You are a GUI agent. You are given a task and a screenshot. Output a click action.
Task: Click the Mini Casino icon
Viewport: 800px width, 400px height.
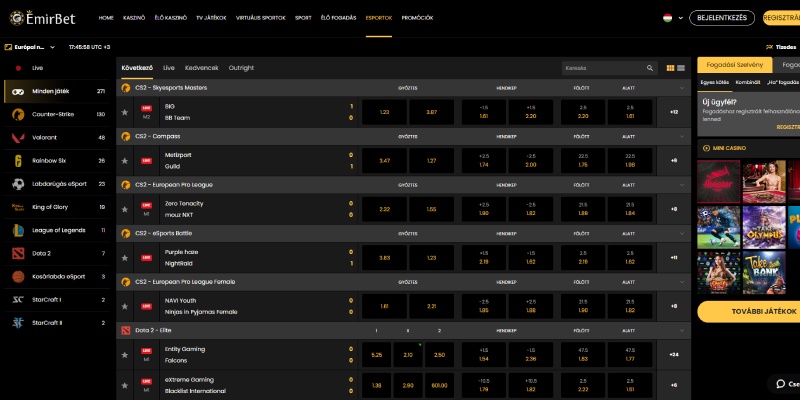(x=706, y=148)
